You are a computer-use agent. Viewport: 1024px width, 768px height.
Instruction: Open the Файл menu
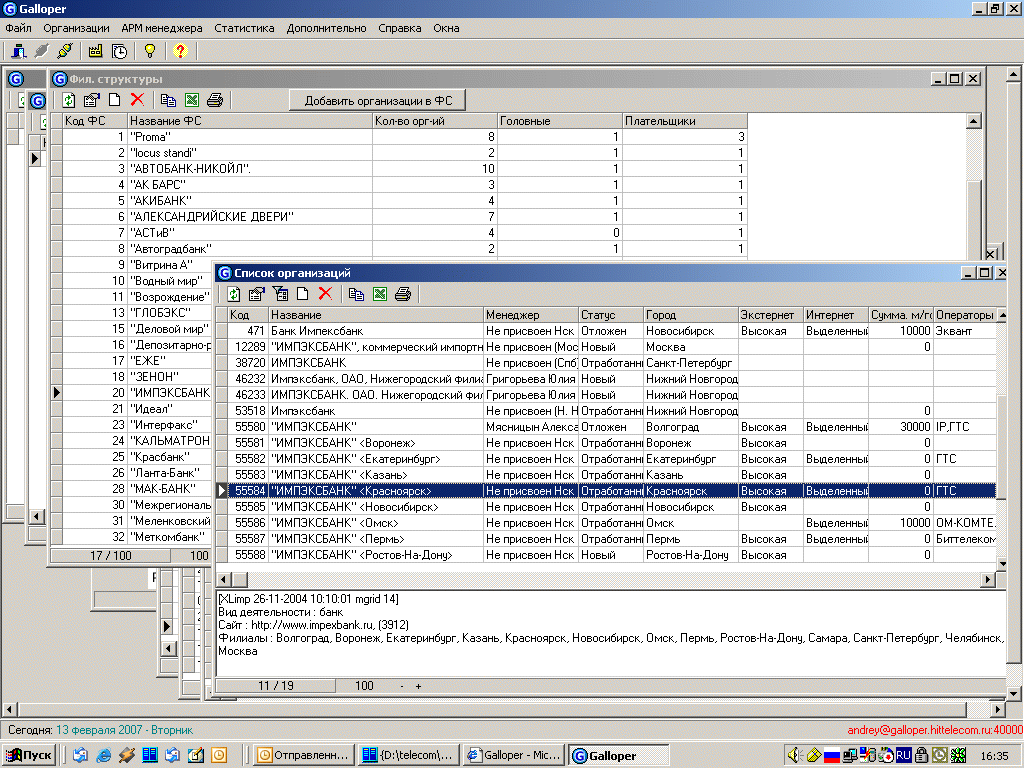pos(18,28)
